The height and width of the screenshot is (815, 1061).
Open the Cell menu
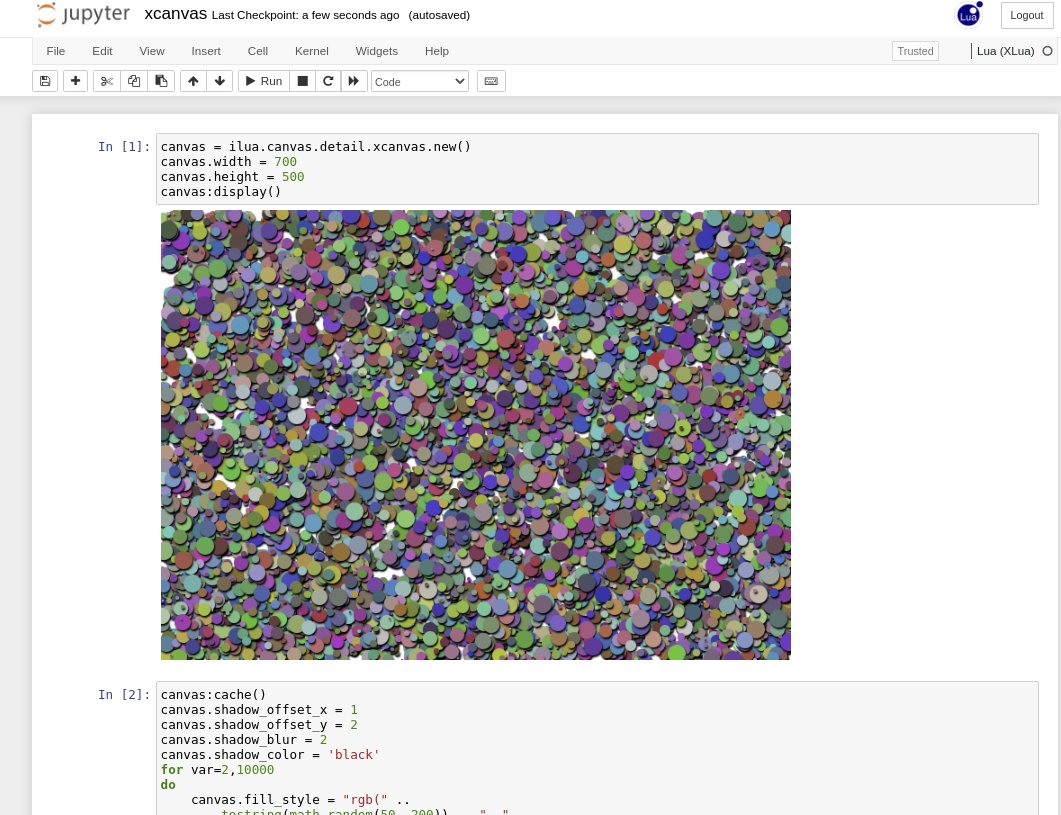258,51
